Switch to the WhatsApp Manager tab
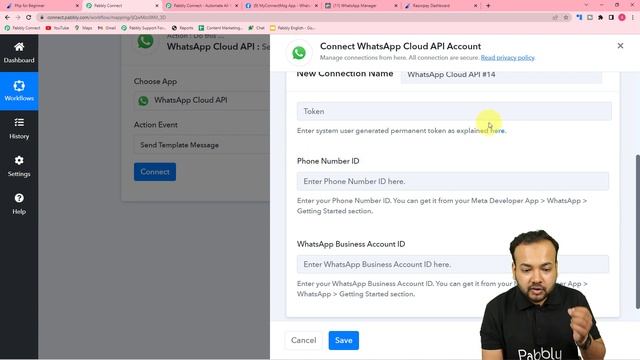Image resolution: width=640 pixels, height=360 pixels. 361,6
